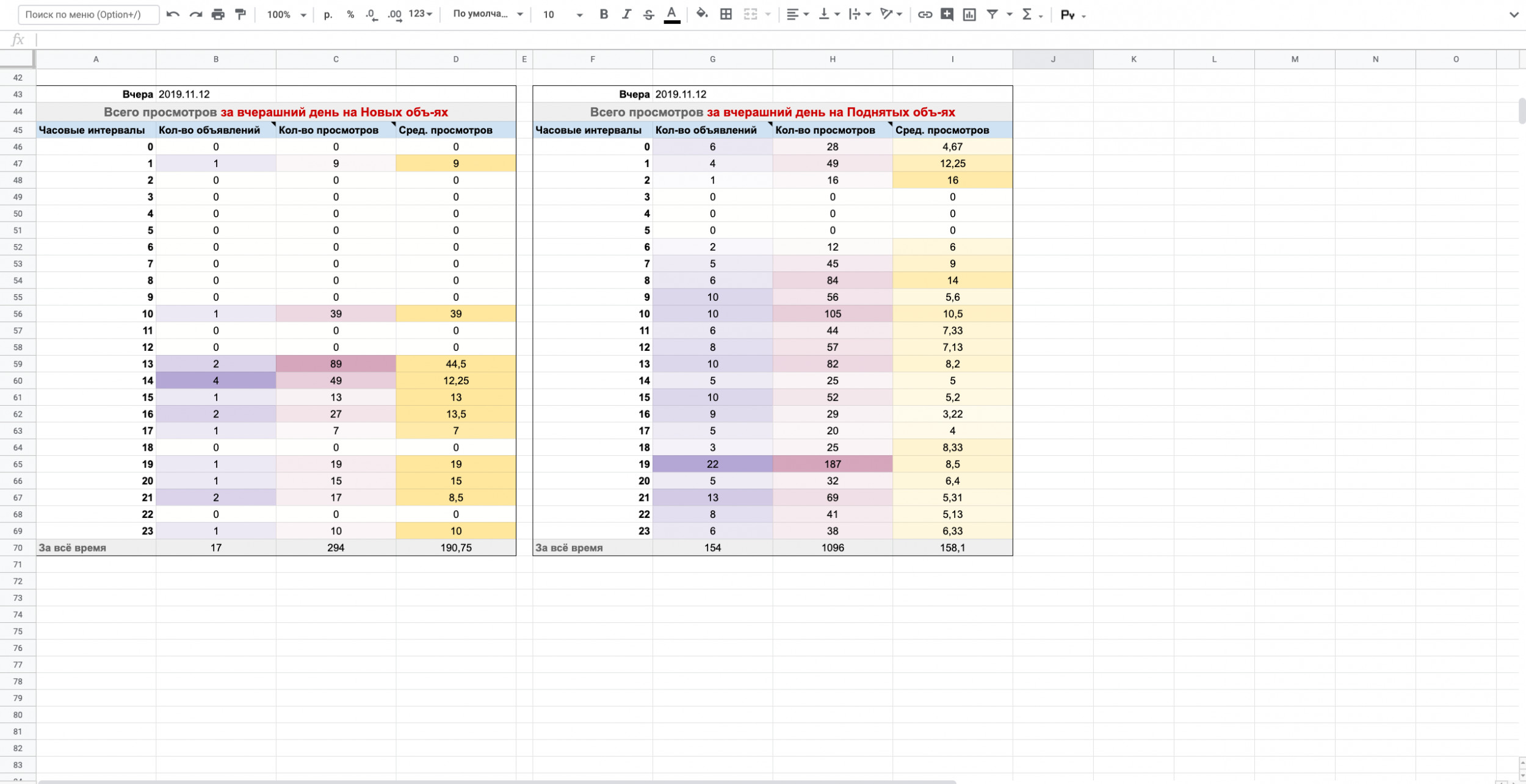1526x784 pixels.
Task: Select cell with value 22 in column G
Action: pos(712,464)
